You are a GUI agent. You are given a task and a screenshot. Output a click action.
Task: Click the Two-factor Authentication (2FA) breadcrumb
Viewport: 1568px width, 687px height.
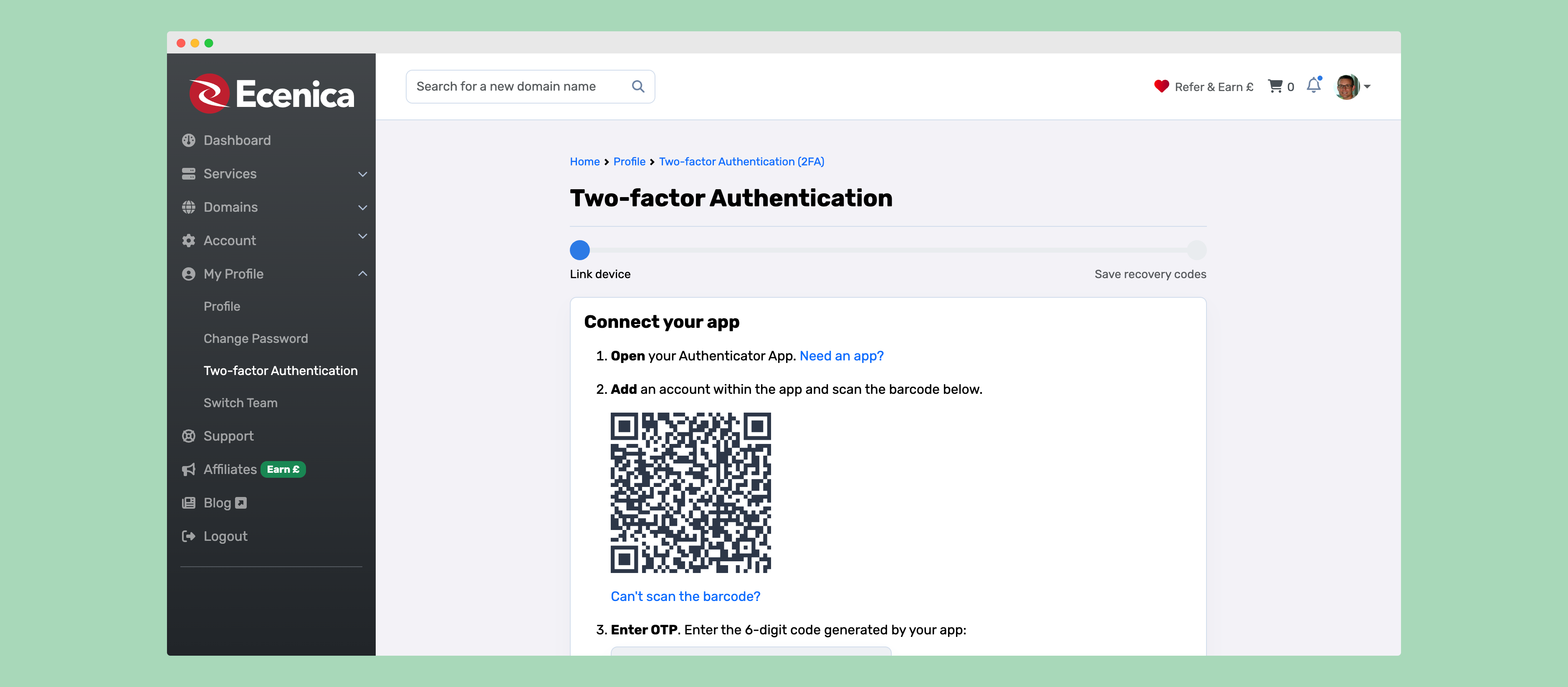(741, 161)
